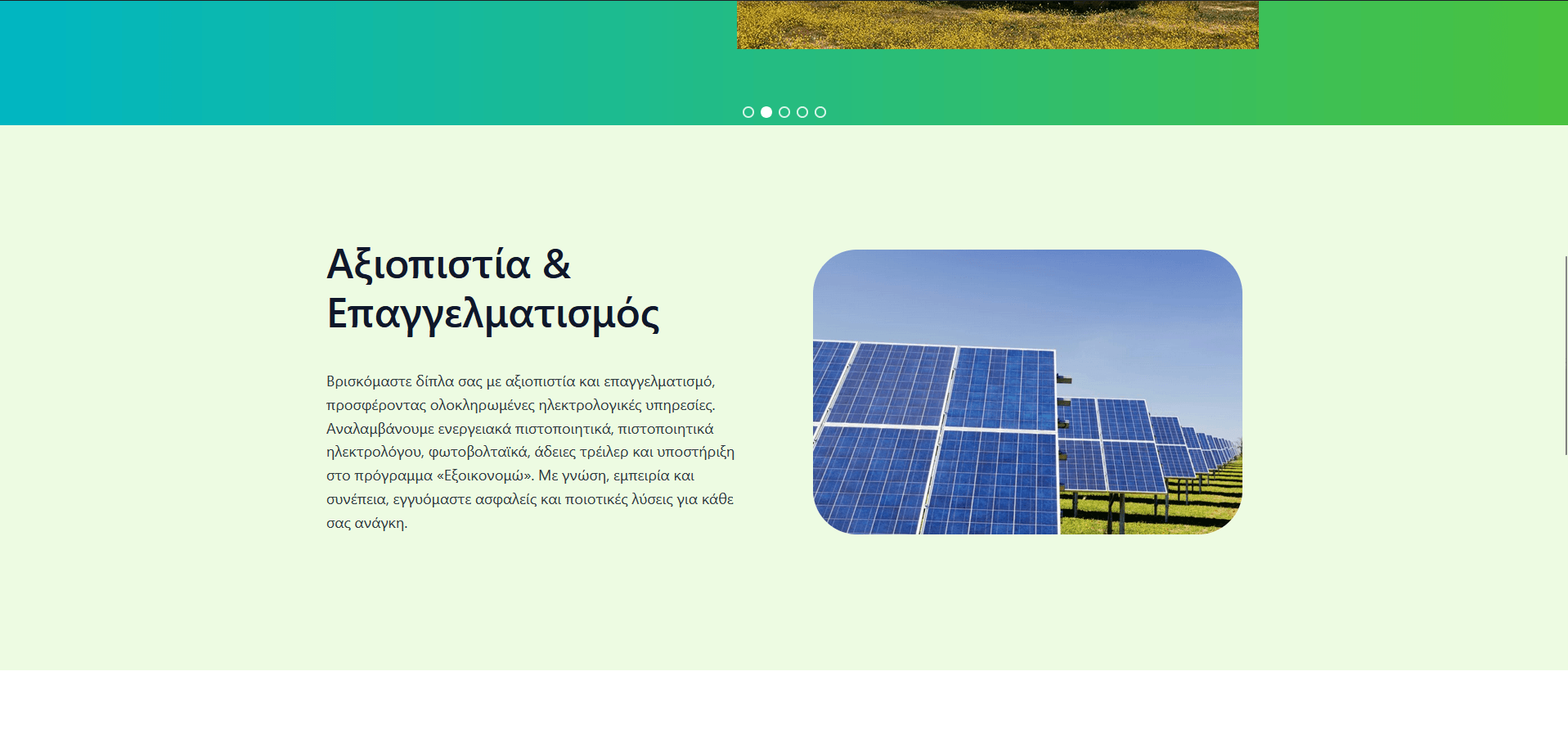The height and width of the screenshot is (748, 1568).
Task: Click the word «Εξοικονομώ» in the paragraph
Action: (481, 475)
